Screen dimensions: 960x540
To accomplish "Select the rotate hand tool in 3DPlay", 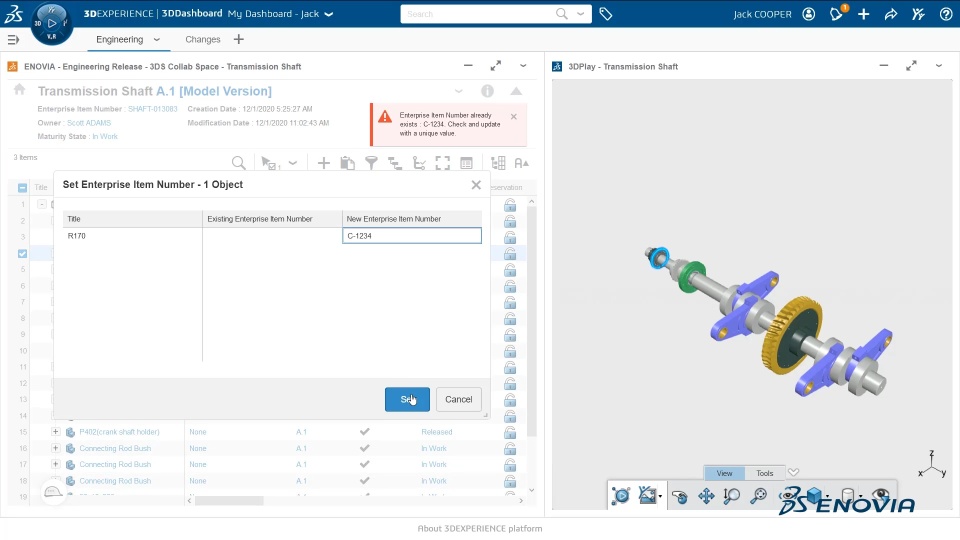I will pyautogui.click(x=679, y=496).
